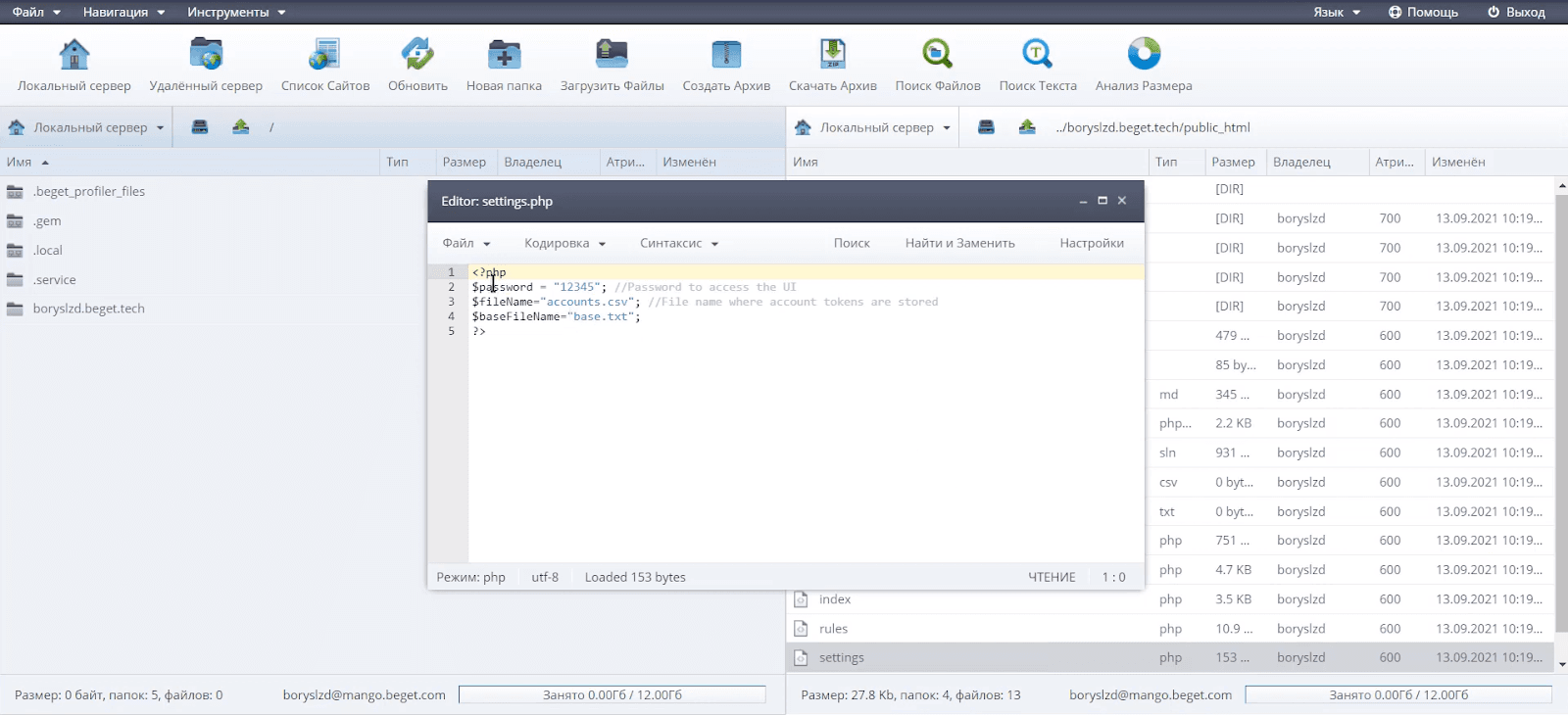Create a new folder with Новая папка
Image resolution: width=1568 pixels, height=715 pixels.
pos(504,54)
